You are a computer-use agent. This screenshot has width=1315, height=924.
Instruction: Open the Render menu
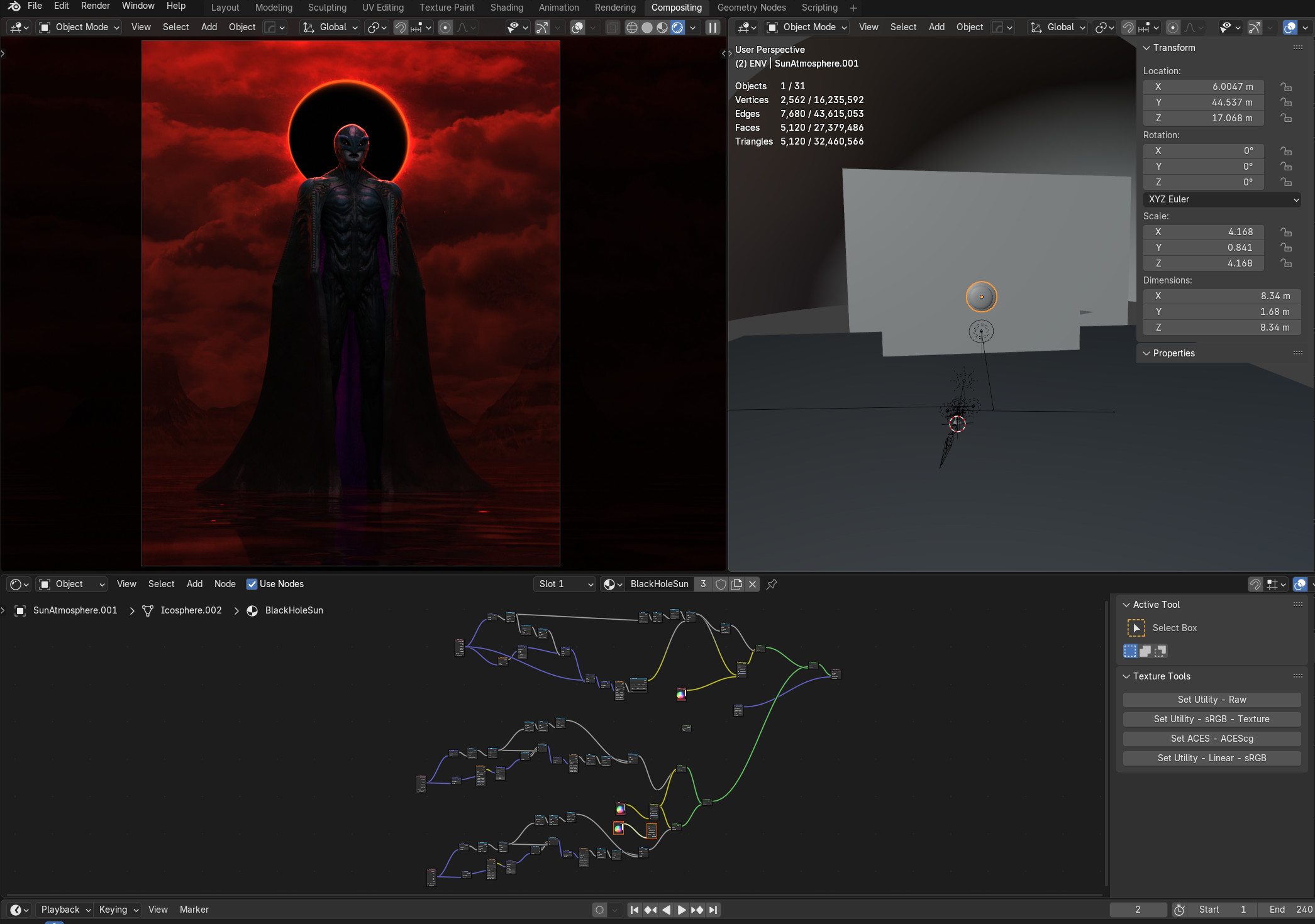[x=95, y=6]
